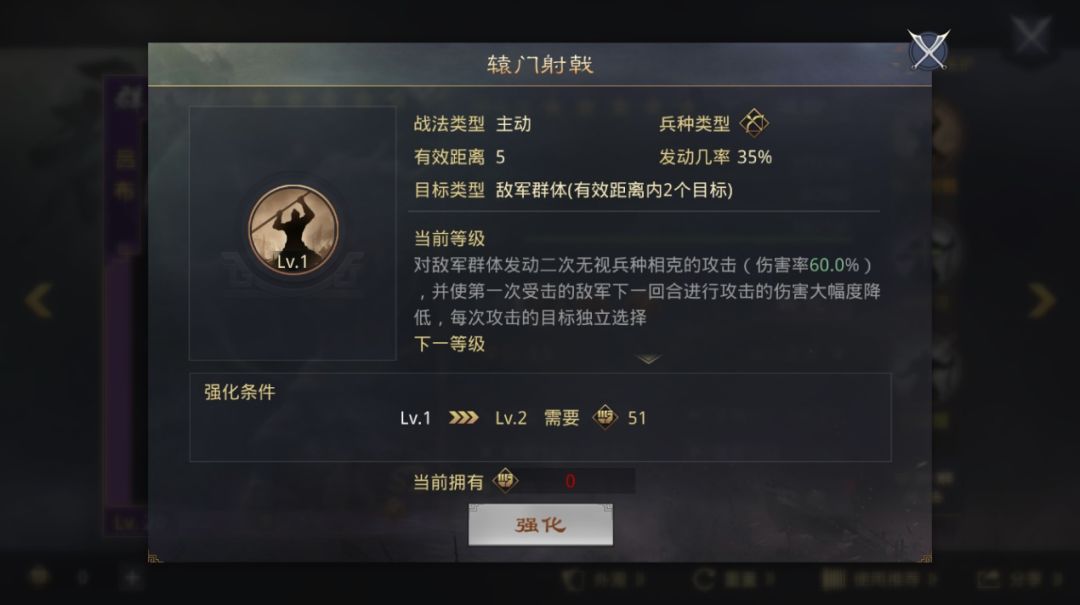
Task: Go to next skill with right yellow arrow
Action: click(x=1041, y=300)
